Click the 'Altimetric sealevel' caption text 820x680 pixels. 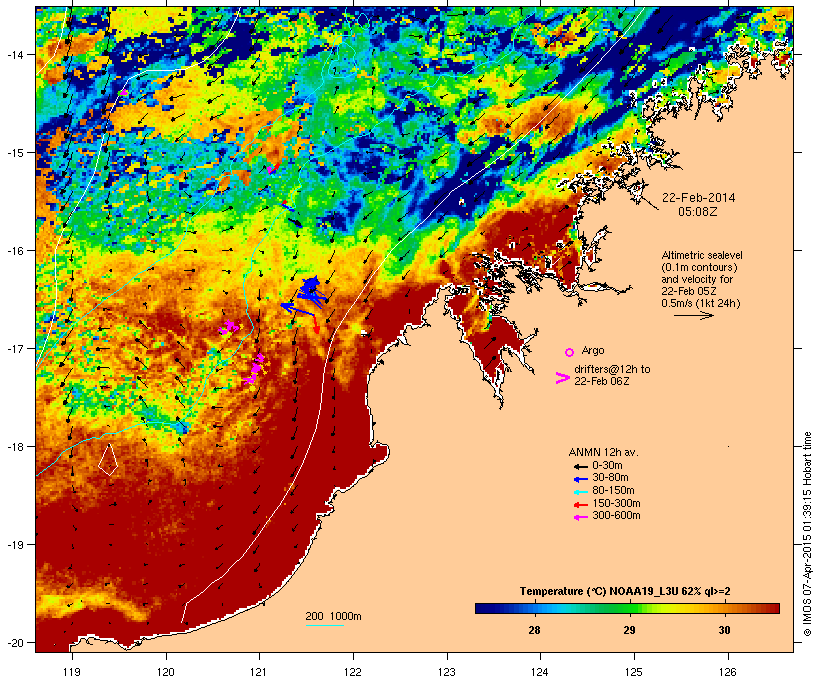coord(702,255)
